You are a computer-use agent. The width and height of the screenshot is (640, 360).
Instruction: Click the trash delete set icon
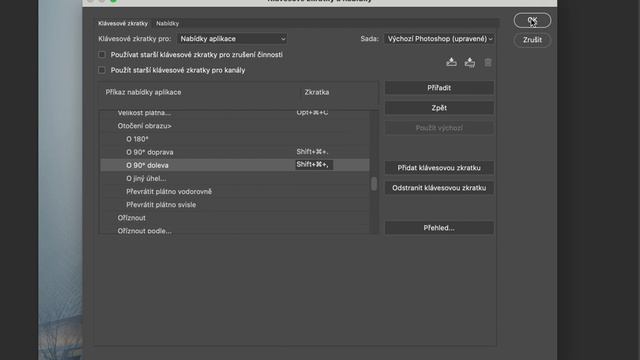click(x=488, y=62)
